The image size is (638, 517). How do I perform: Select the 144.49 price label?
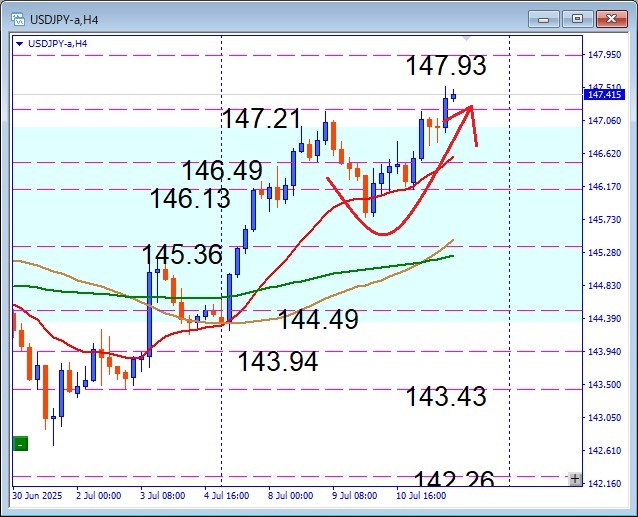tap(319, 319)
